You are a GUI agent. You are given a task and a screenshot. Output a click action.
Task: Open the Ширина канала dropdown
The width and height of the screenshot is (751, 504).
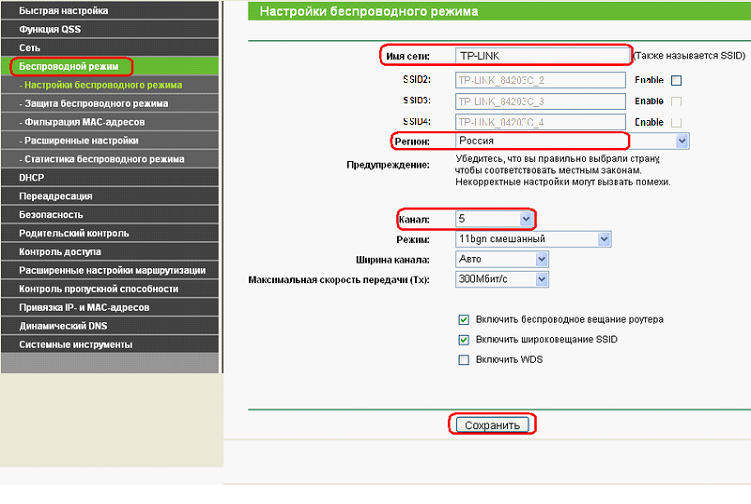[502, 259]
